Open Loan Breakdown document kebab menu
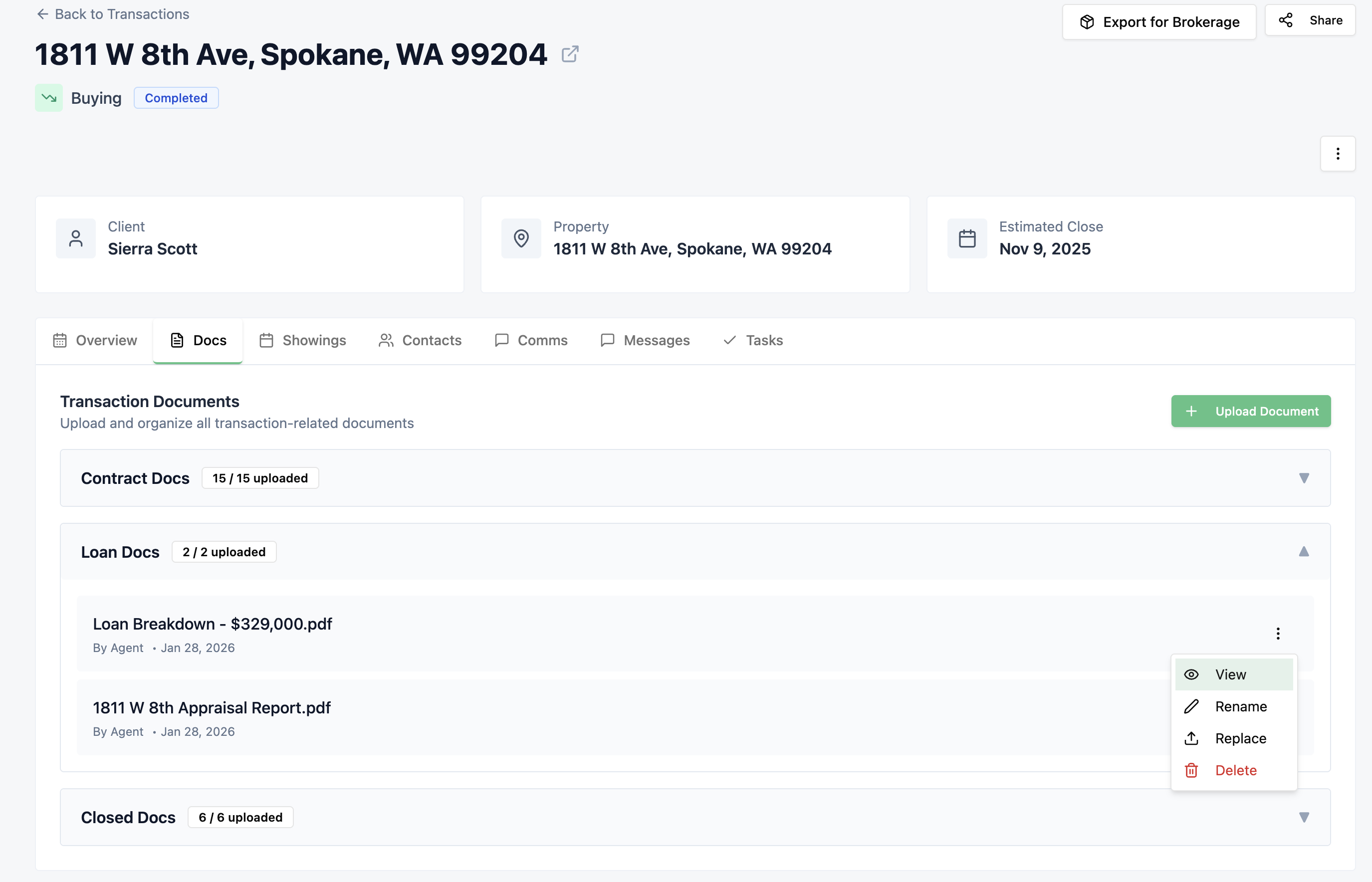This screenshot has height=882, width=1372. [1278, 634]
